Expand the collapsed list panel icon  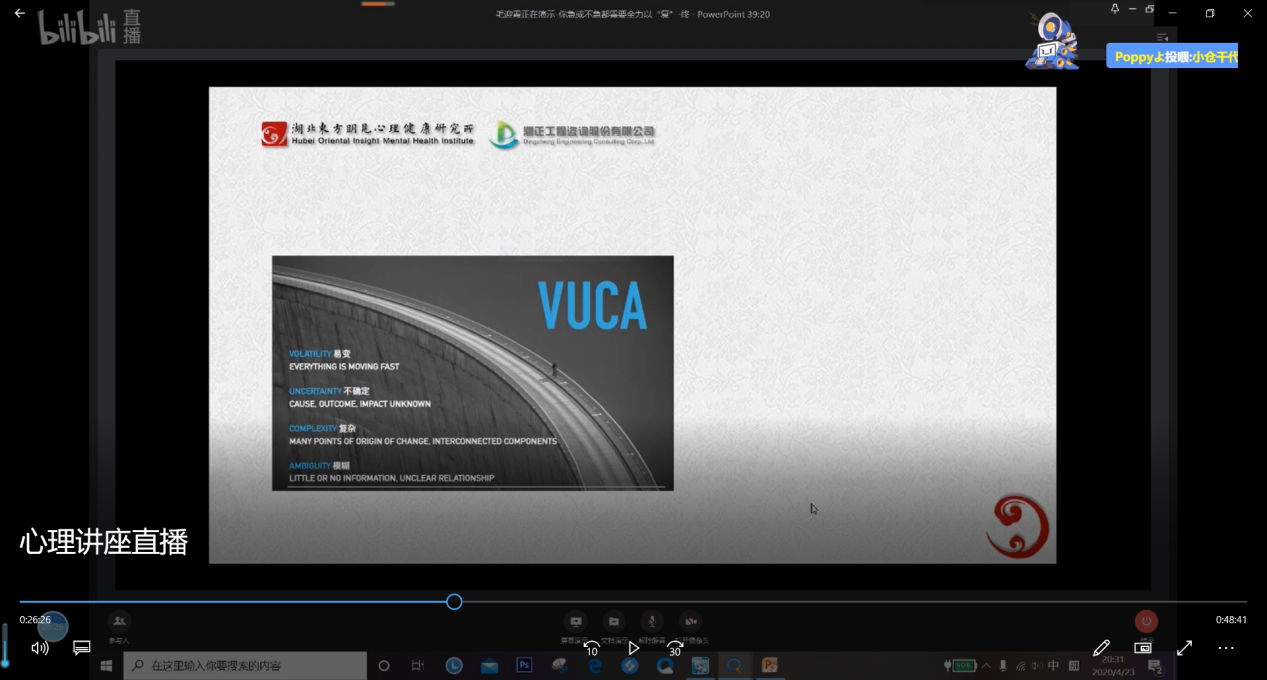pos(1162,38)
